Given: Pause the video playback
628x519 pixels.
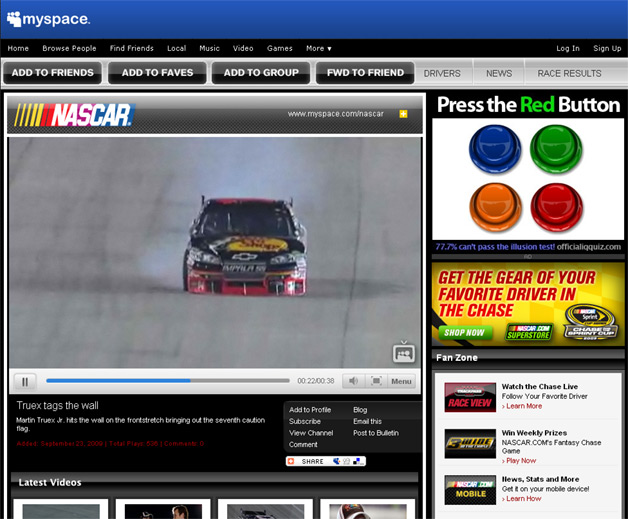Looking at the screenshot, I should tap(25, 381).
